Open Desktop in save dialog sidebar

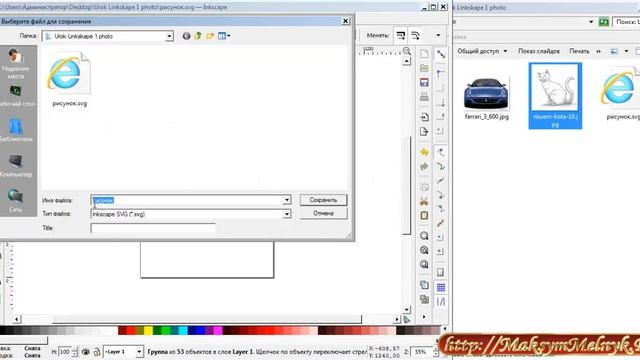click(16, 96)
